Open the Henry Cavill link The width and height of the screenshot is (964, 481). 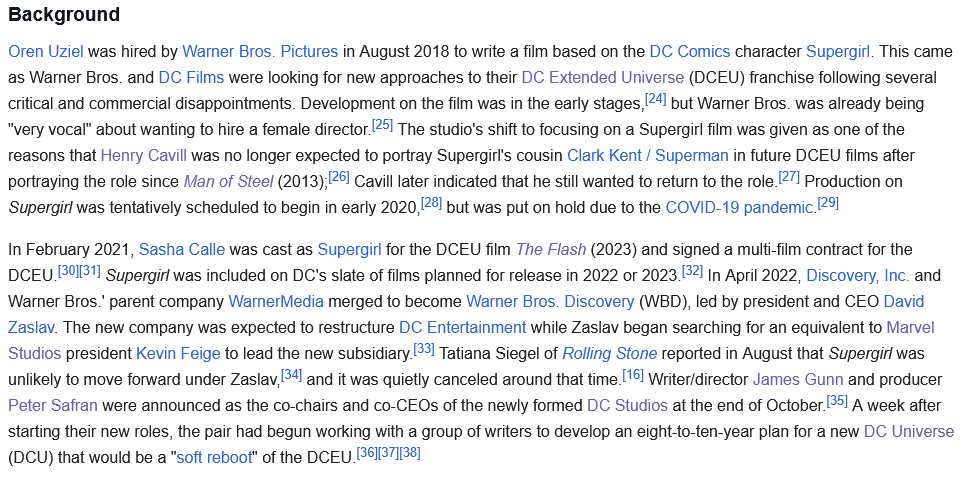pyautogui.click(x=144, y=155)
